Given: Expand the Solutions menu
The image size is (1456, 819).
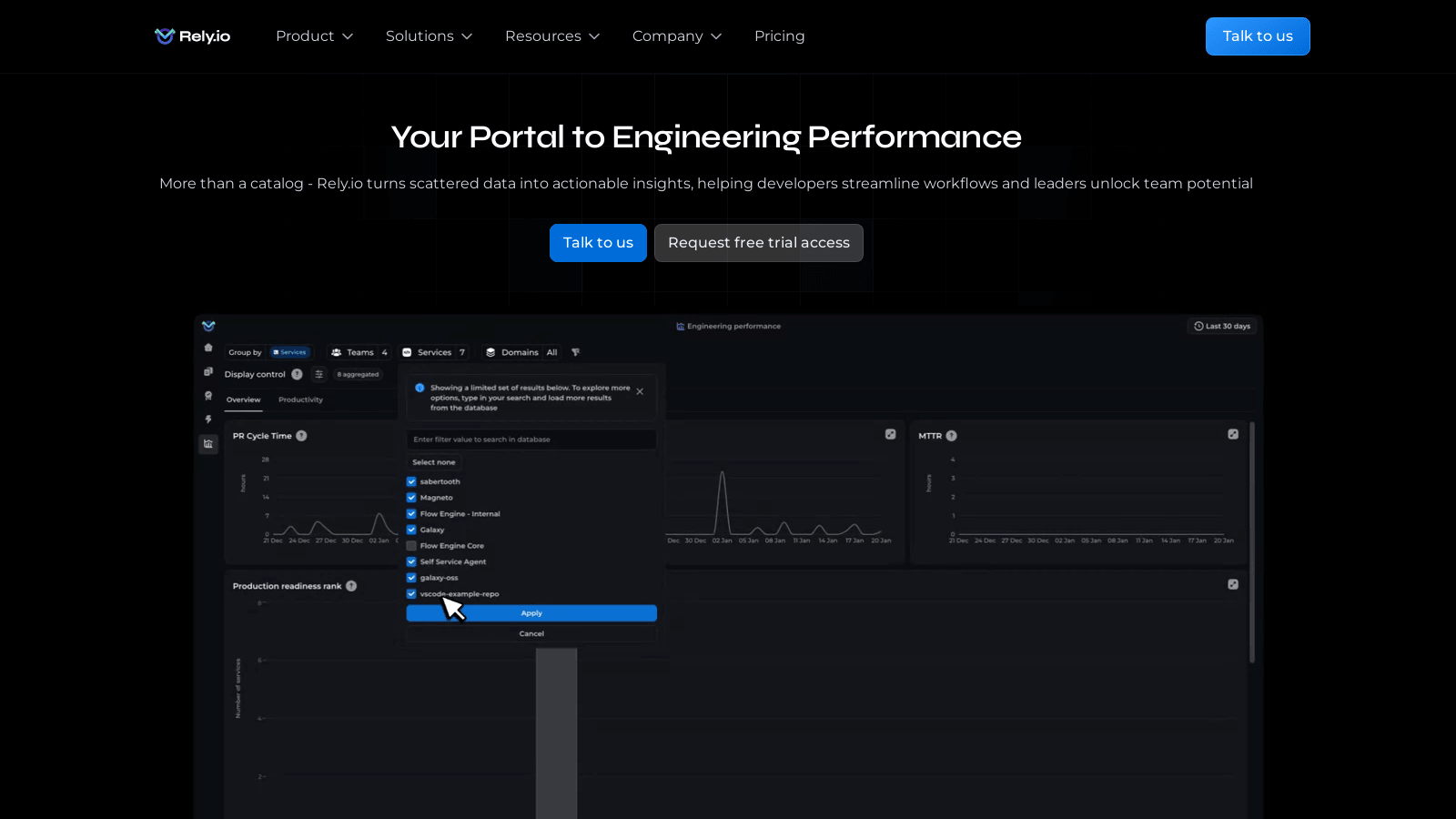Looking at the screenshot, I should point(429,36).
